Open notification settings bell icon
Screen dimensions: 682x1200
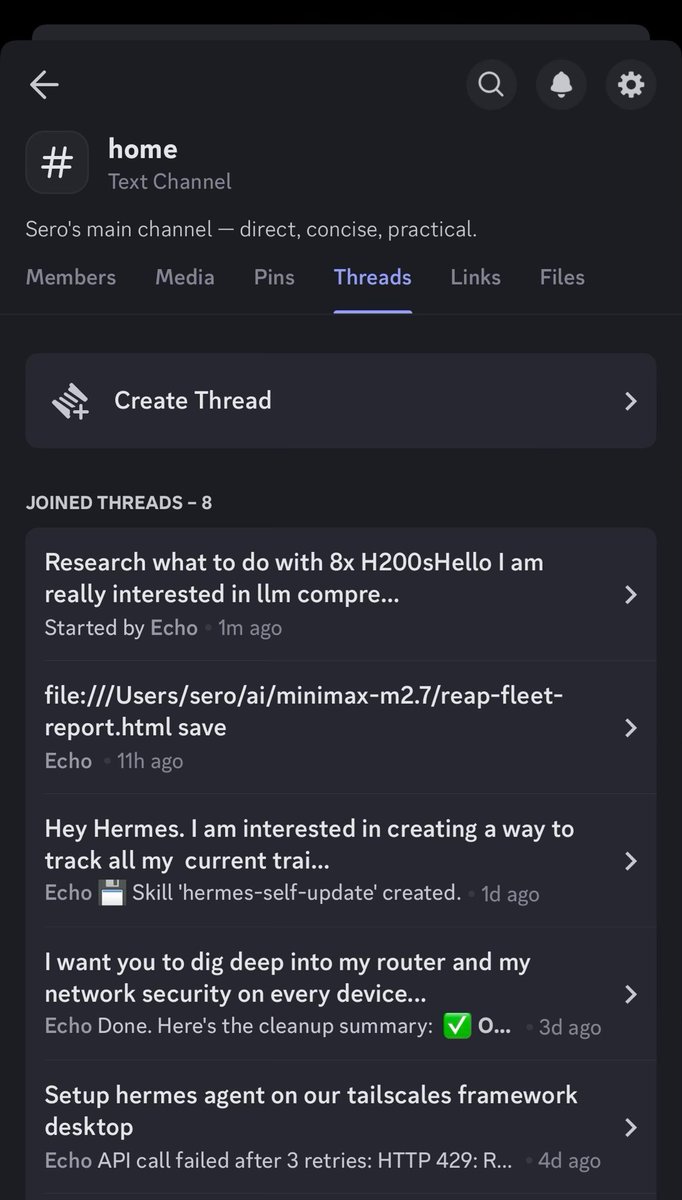(x=561, y=85)
